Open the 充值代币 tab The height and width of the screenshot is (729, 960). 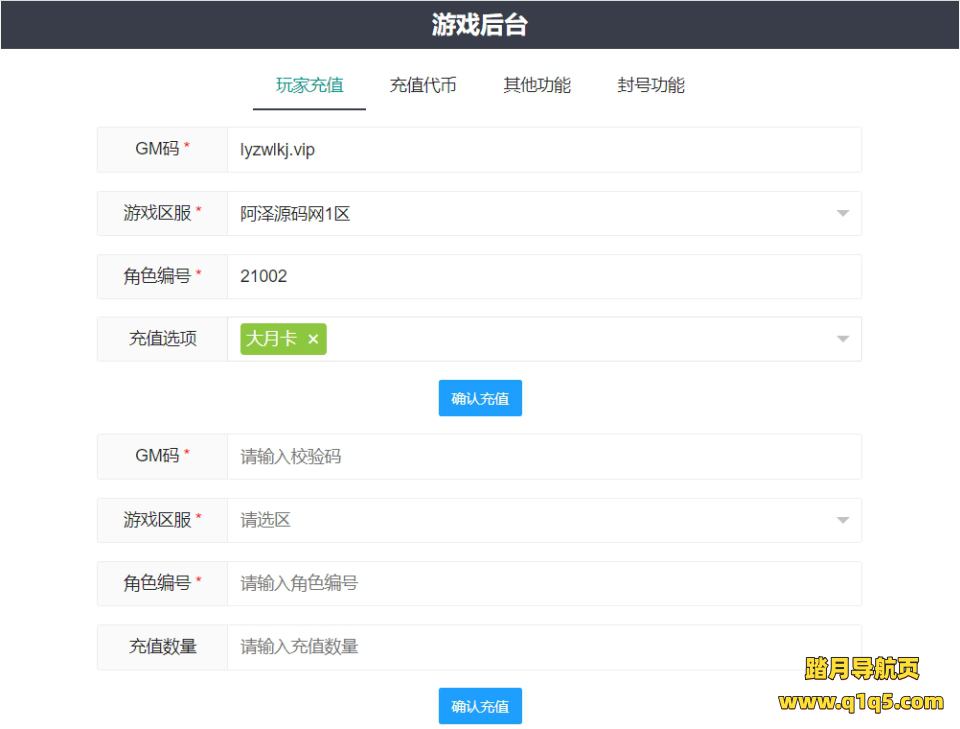(423, 85)
